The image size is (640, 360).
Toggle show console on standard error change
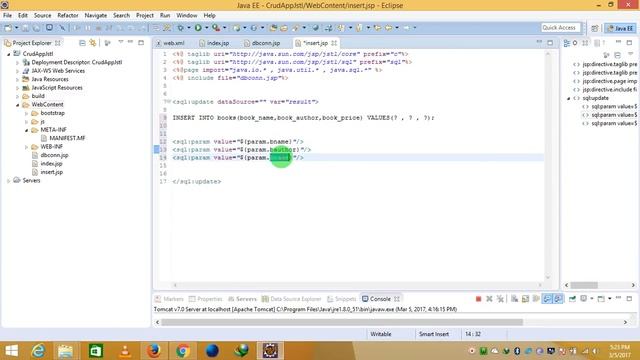[x=558, y=299]
